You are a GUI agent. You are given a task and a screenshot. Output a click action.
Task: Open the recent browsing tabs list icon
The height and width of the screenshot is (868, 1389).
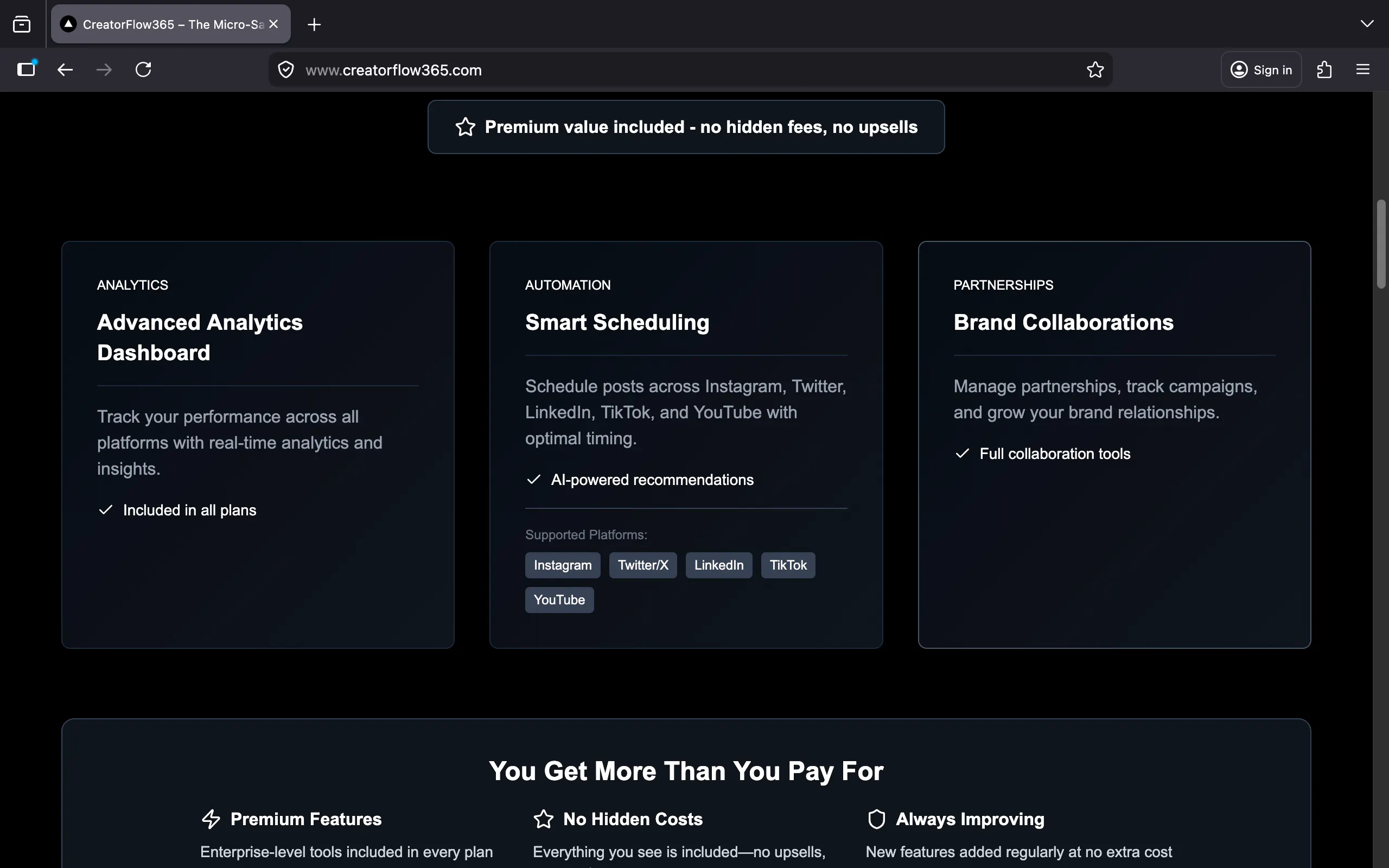(22, 24)
